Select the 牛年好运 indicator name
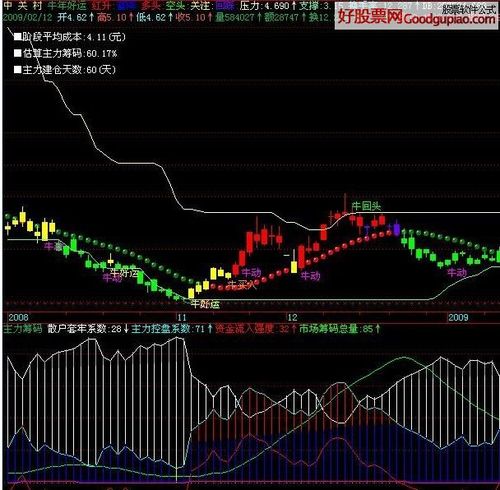Screen dimensions: 500x490 click(x=67, y=5)
